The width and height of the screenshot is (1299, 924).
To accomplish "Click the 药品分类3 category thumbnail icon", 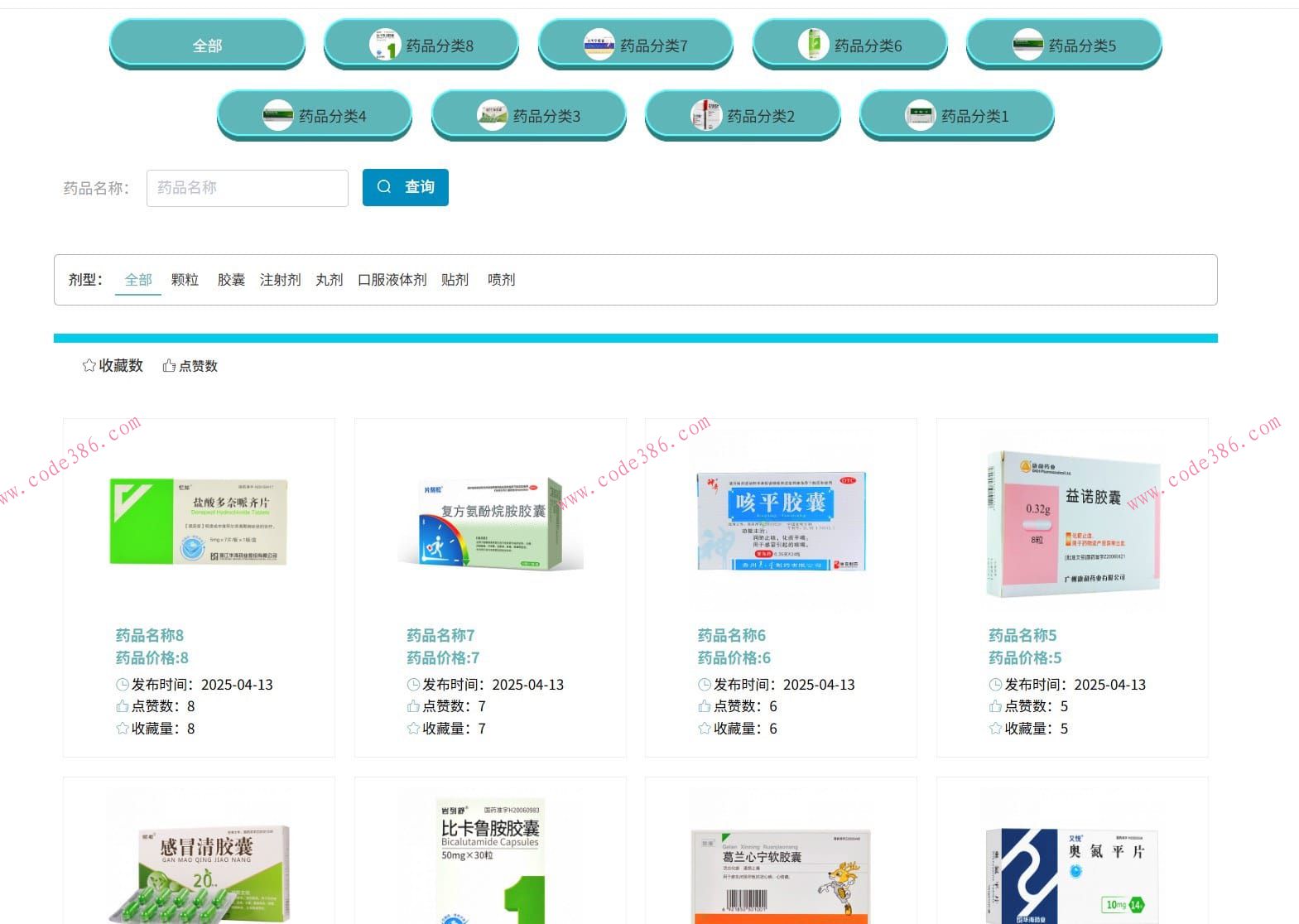I will tap(493, 115).
